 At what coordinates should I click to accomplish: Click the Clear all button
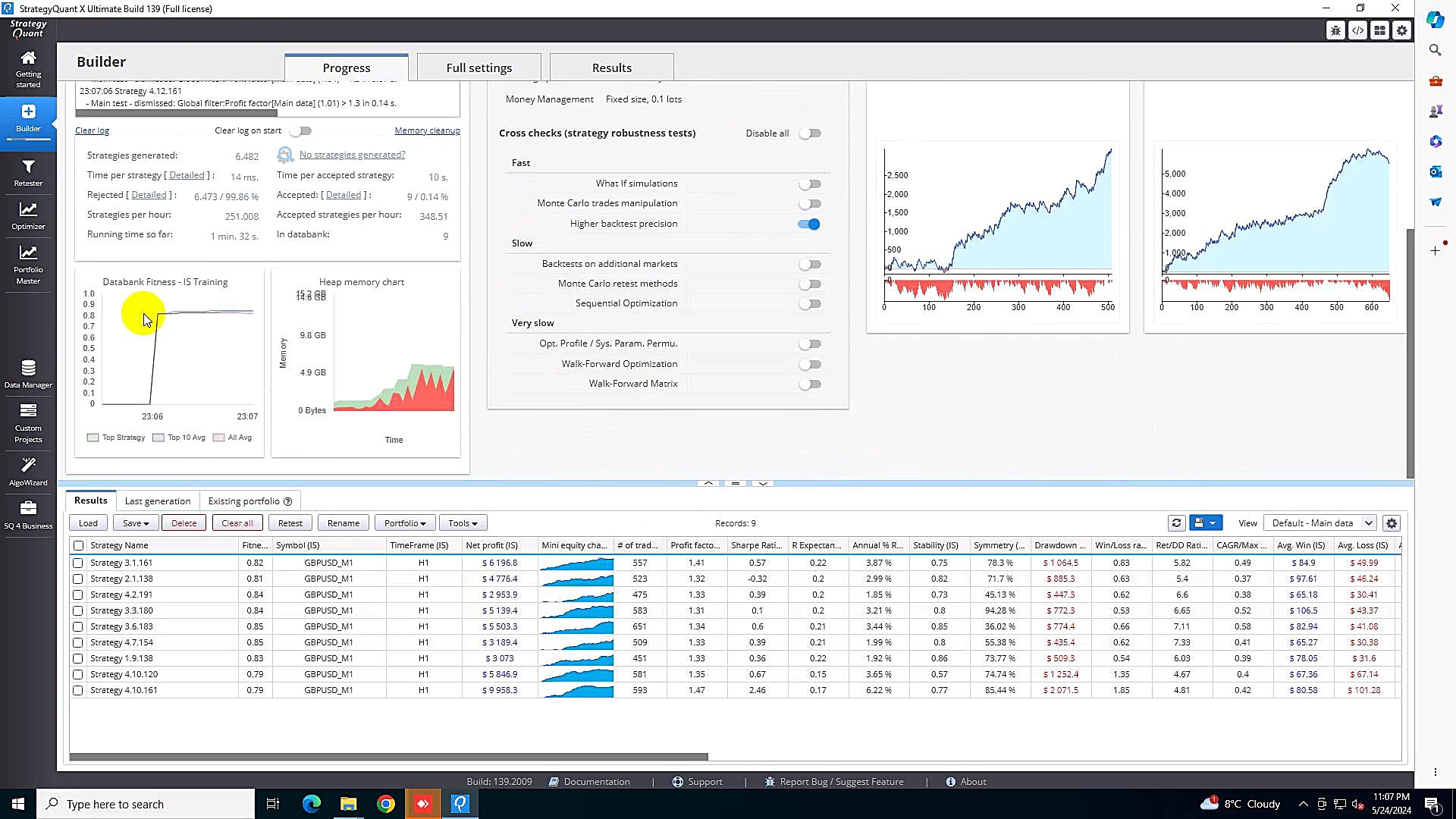pos(237,522)
